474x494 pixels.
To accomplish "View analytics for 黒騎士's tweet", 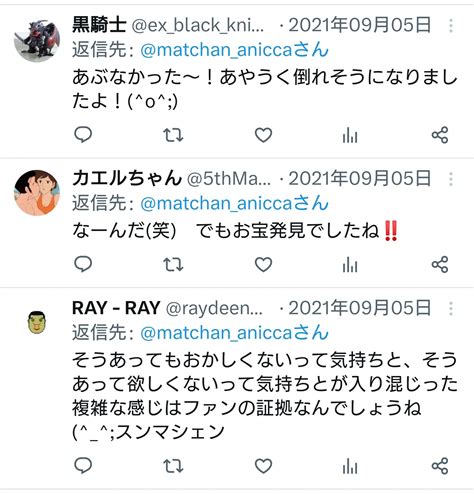I will (x=350, y=135).
